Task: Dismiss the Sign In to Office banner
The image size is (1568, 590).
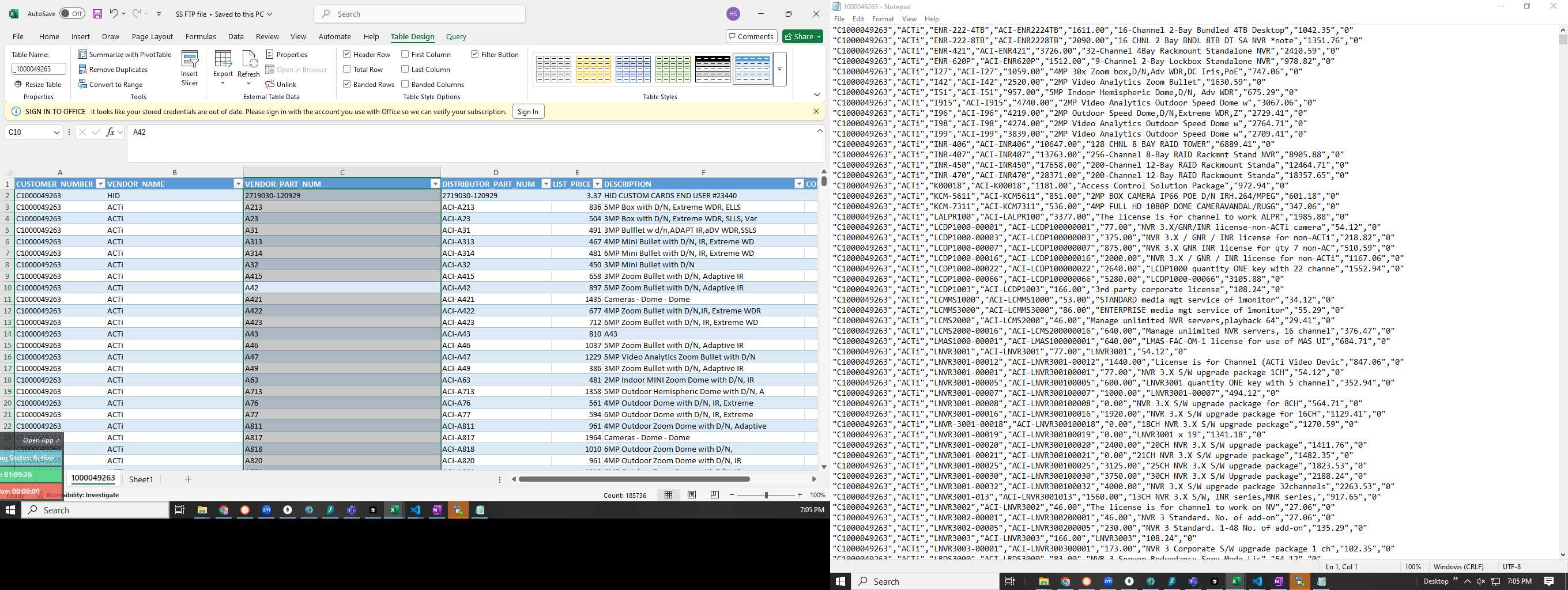Action: point(816,111)
